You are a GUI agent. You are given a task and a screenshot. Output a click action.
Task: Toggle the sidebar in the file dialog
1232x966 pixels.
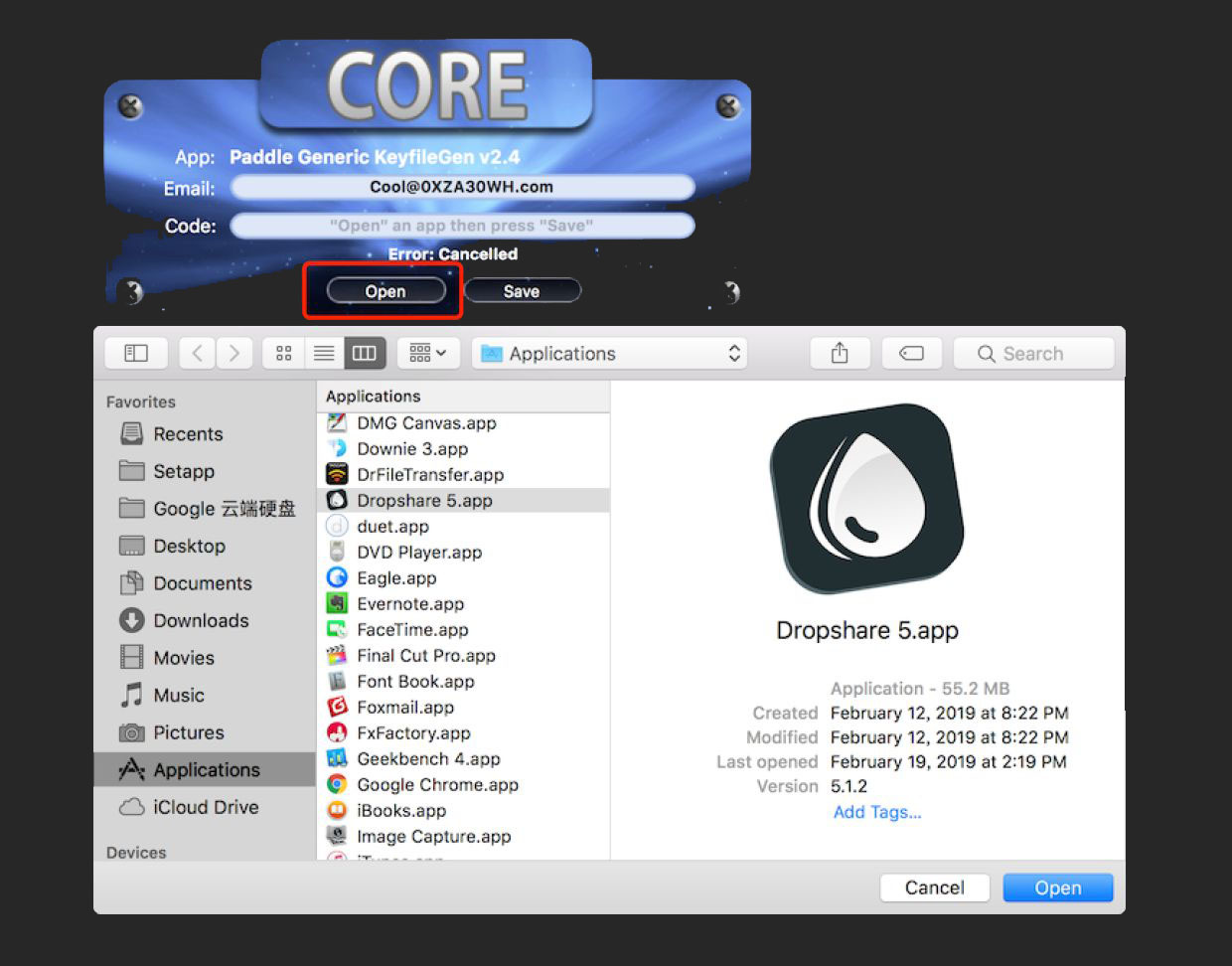pos(136,353)
